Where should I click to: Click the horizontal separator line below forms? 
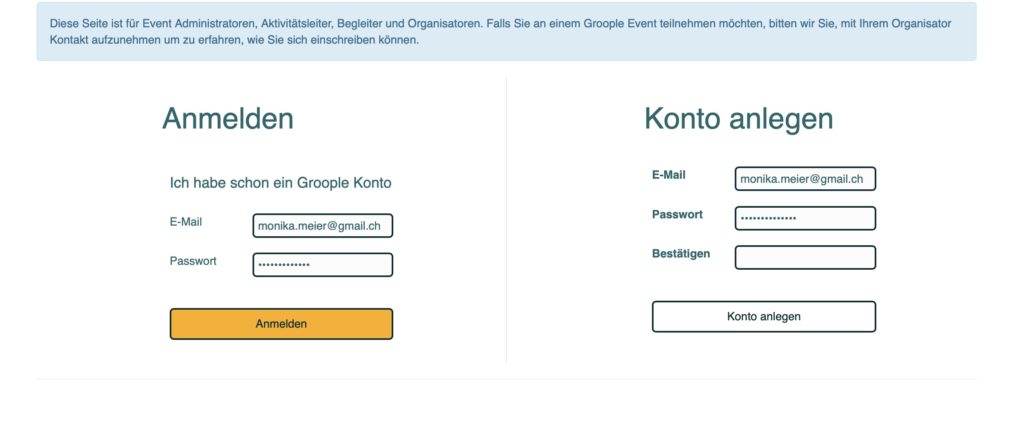(x=506, y=379)
